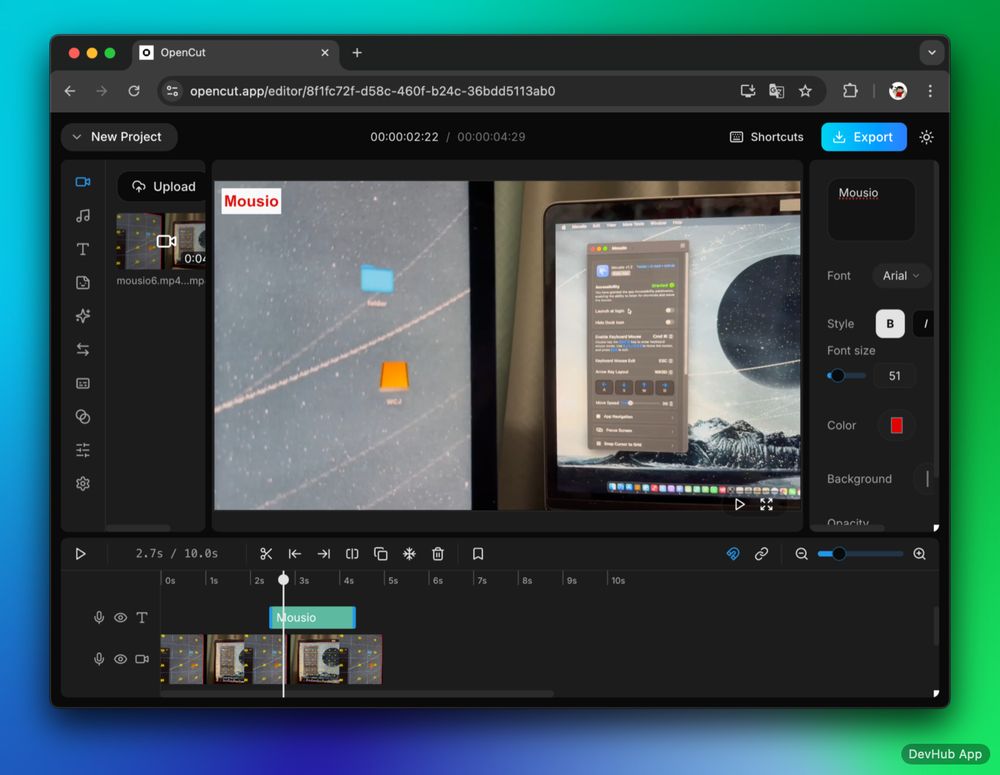1000x775 pixels.
Task: Open the Adjustment sliders tab
Action: coord(83,450)
